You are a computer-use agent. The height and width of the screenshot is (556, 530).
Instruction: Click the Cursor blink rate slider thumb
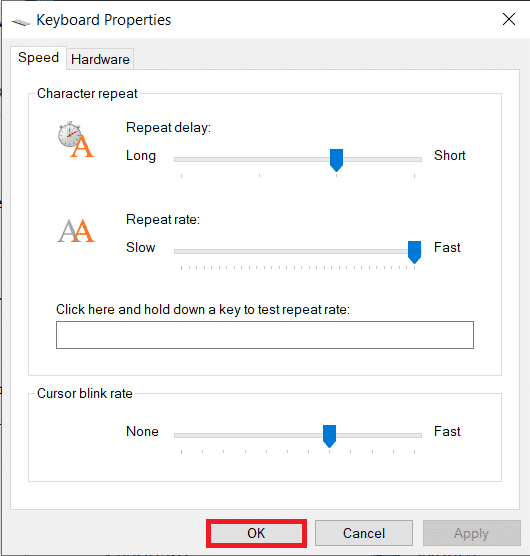point(329,436)
